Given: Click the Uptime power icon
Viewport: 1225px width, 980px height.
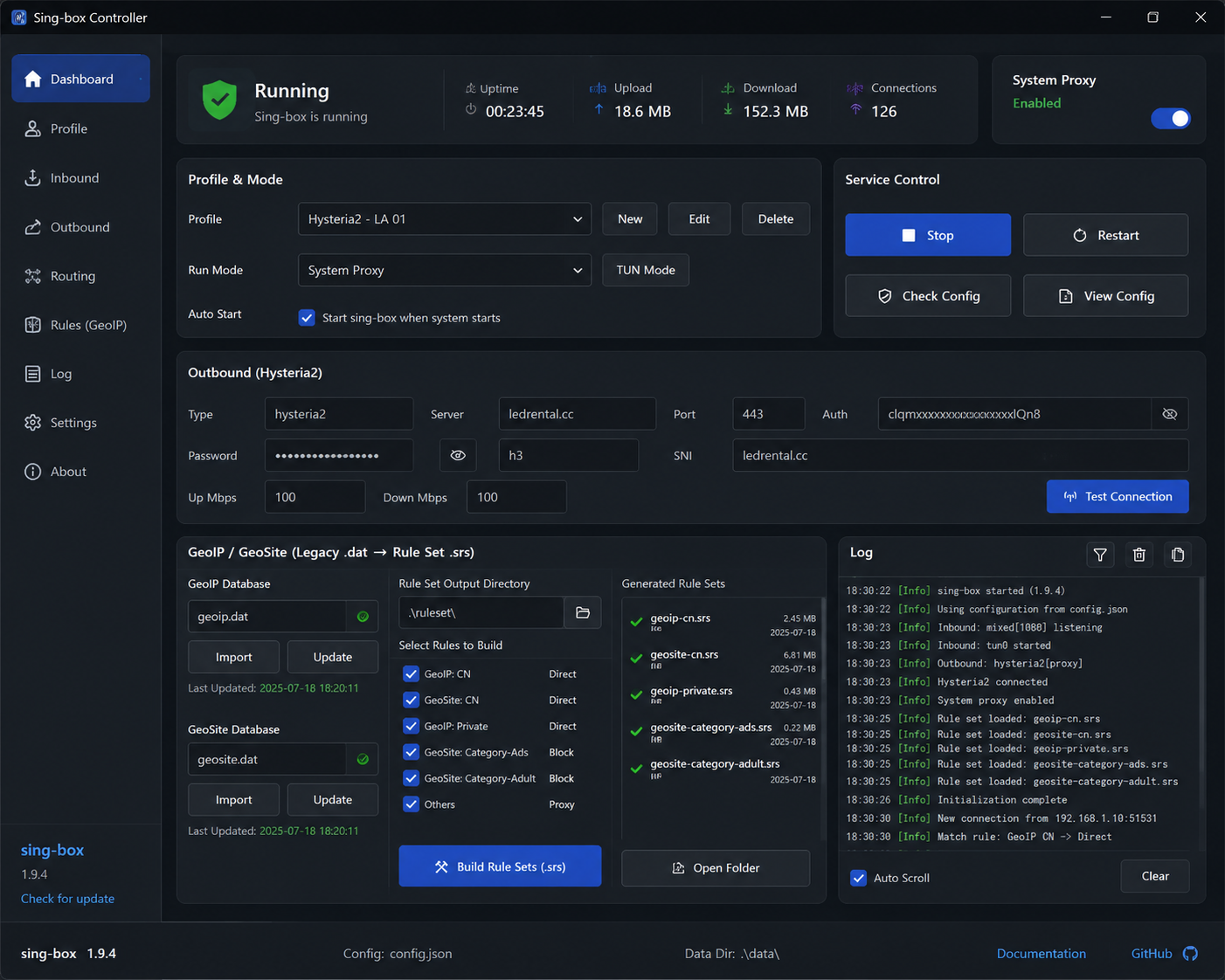Looking at the screenshot, I should pos(471,110).
